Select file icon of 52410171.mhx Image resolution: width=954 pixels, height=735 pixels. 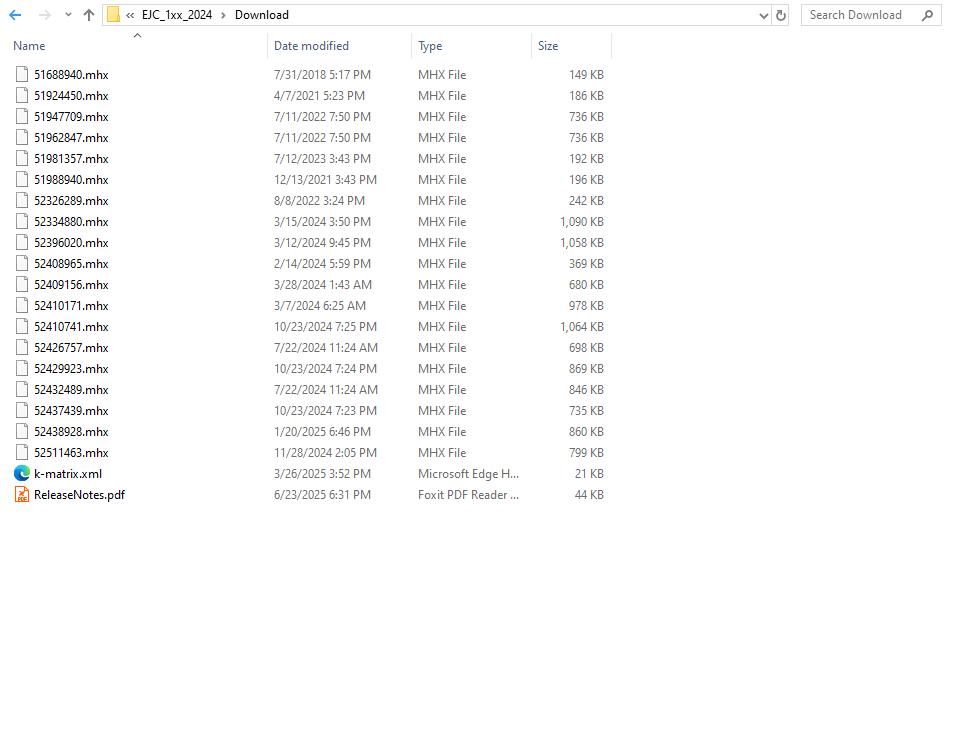(x=22, y=305)
